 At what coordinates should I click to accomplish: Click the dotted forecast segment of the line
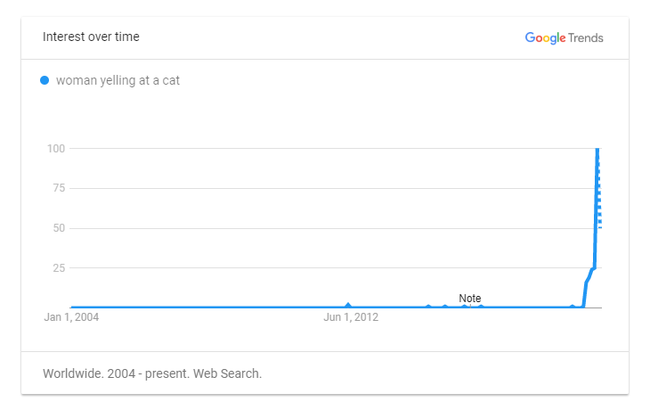[x=599, y=189]
